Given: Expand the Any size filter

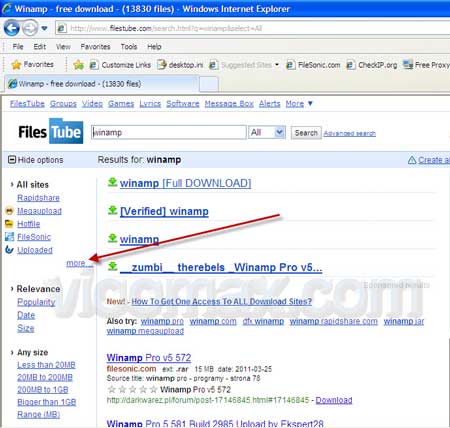Looking at the screenshot, I should coord(29,352).
